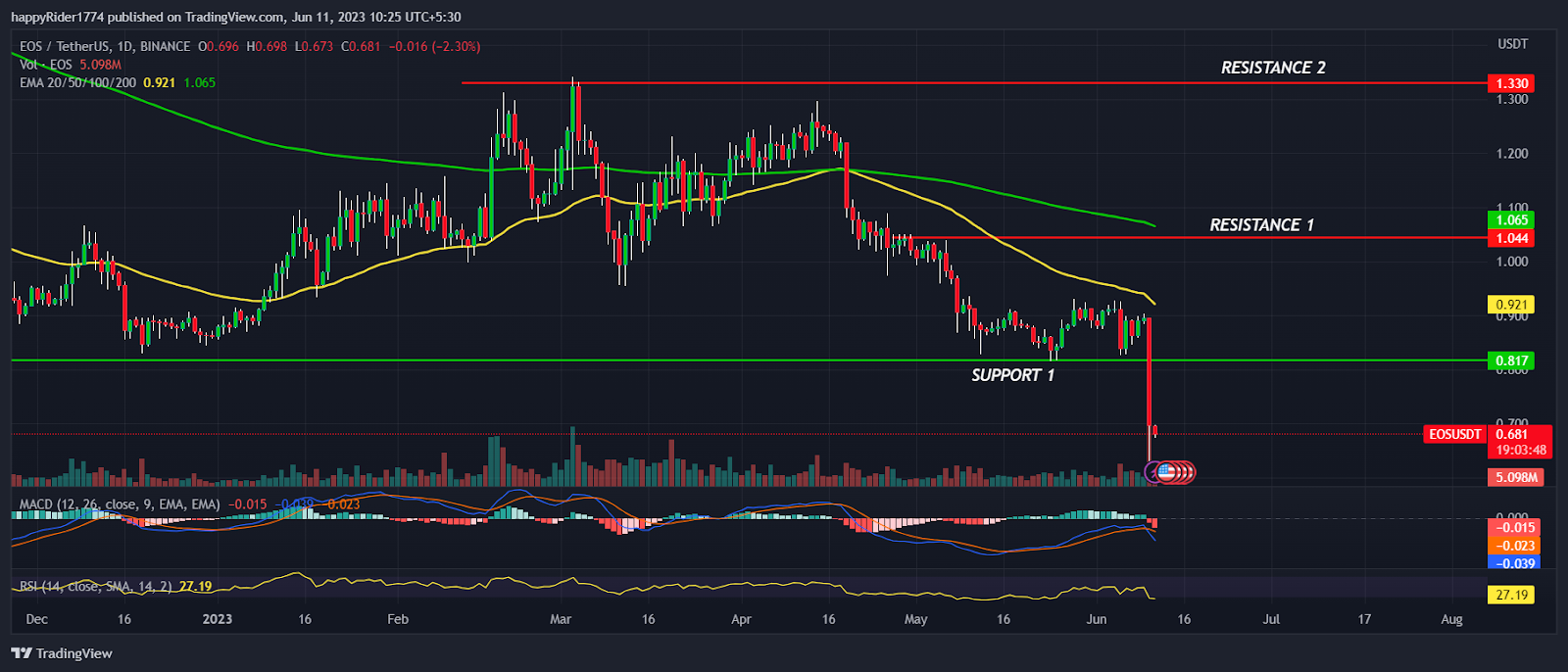Click the Jul label on the time axis
Screen dimensions: 1568x672
[x=1271, y=619]
